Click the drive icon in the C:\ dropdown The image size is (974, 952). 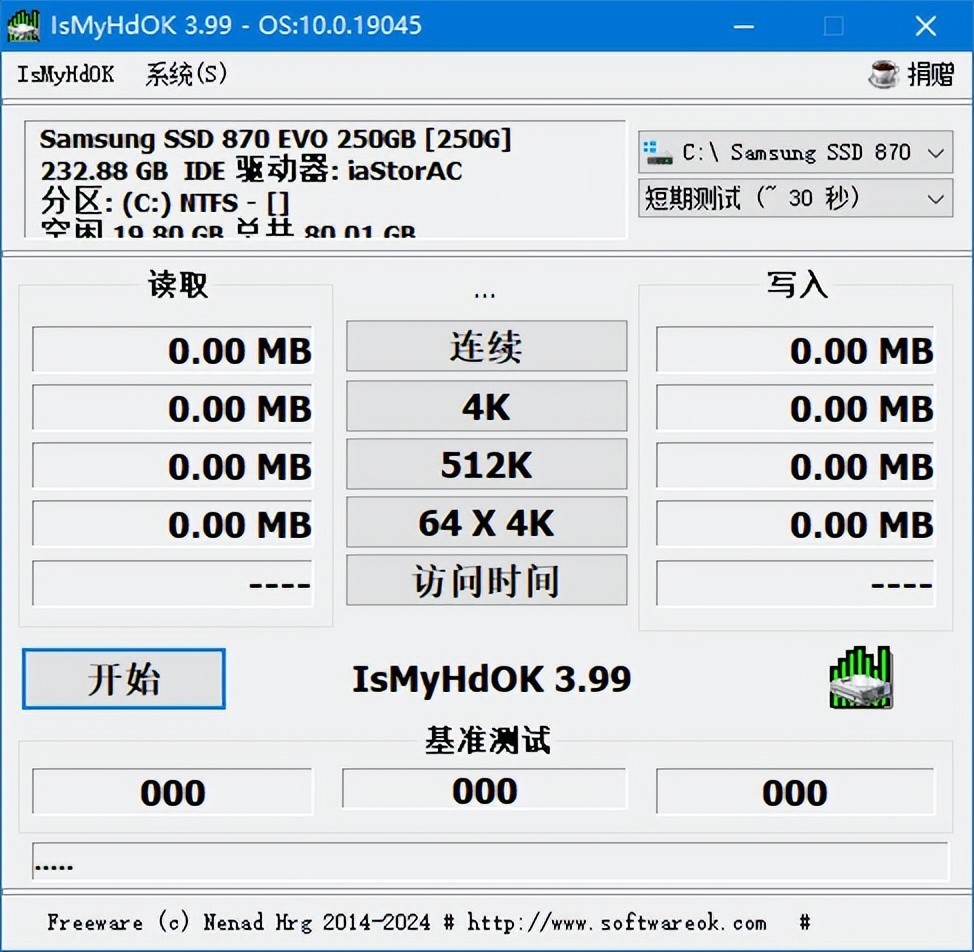click(657, 153)
